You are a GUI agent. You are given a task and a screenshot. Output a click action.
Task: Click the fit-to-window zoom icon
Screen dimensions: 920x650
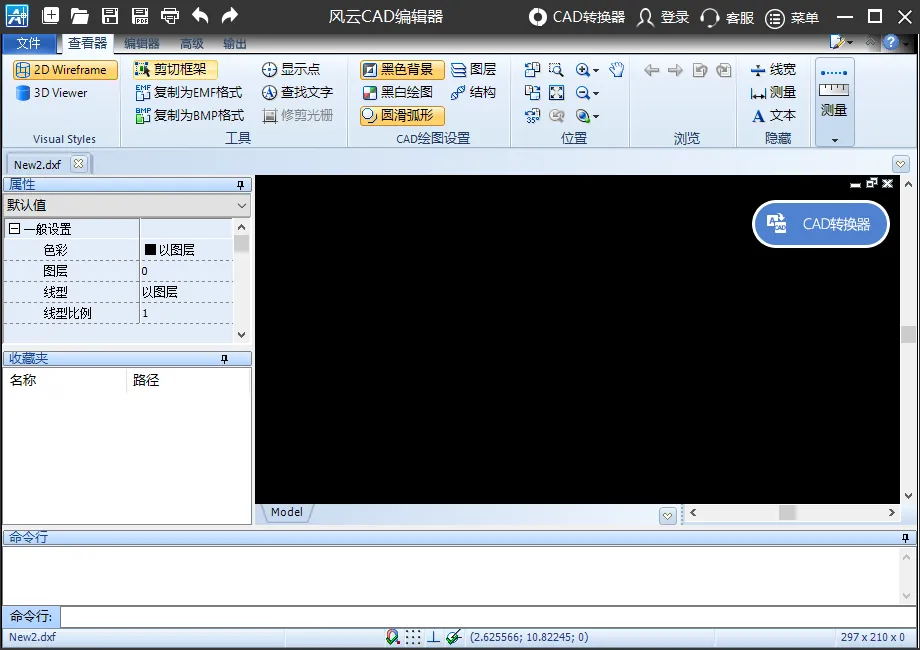tap(556, 93)
